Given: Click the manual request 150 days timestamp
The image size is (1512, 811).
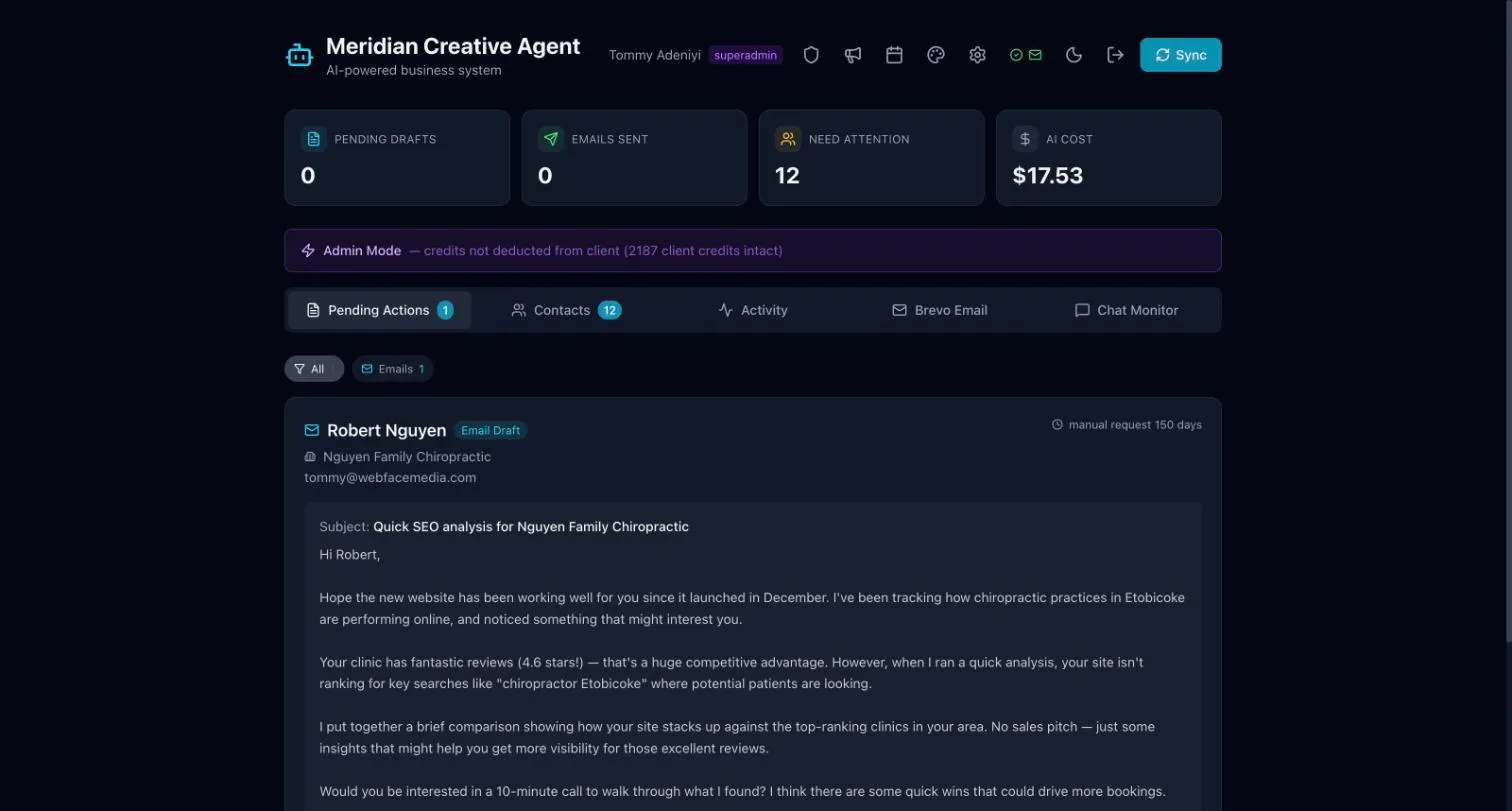Looking at the screenshot, I should (1127, 425).
